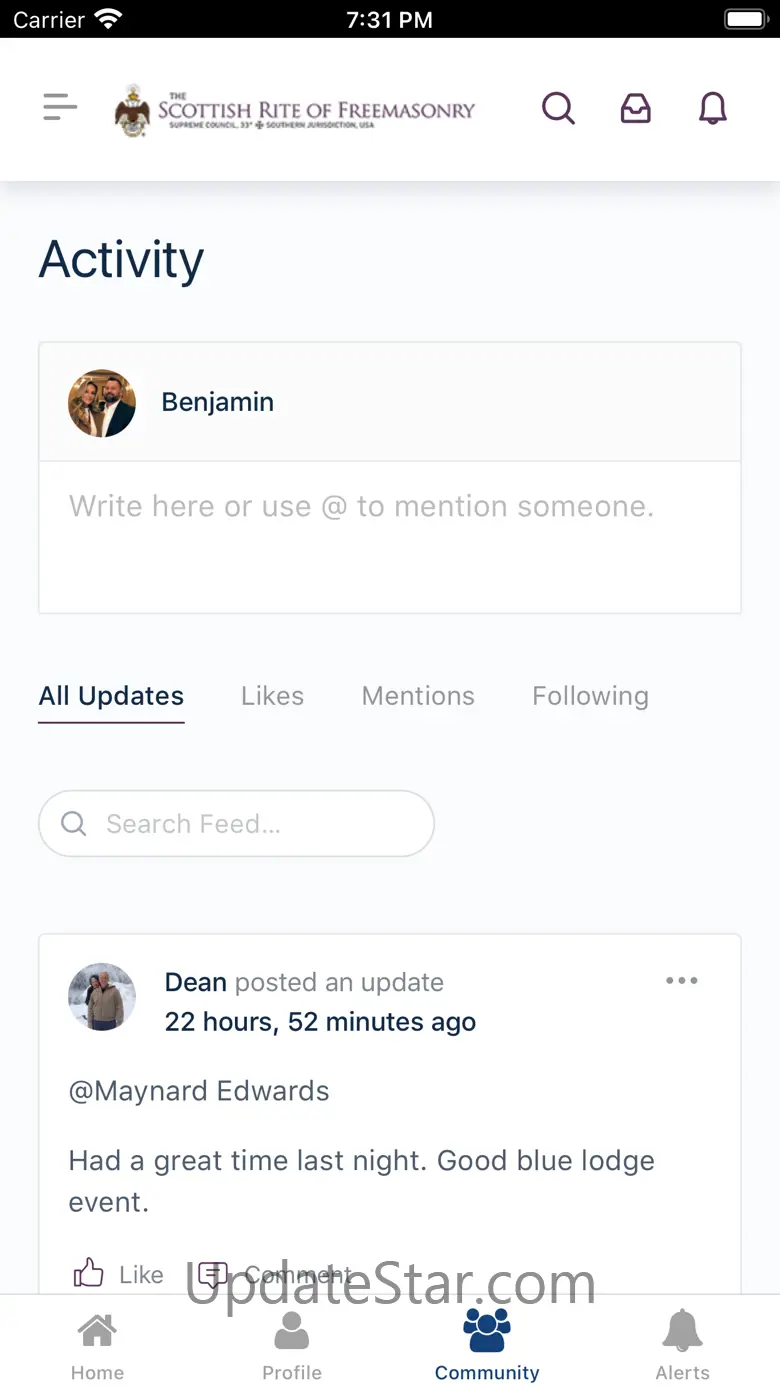Open Dean's profile name link

point(195,982)
